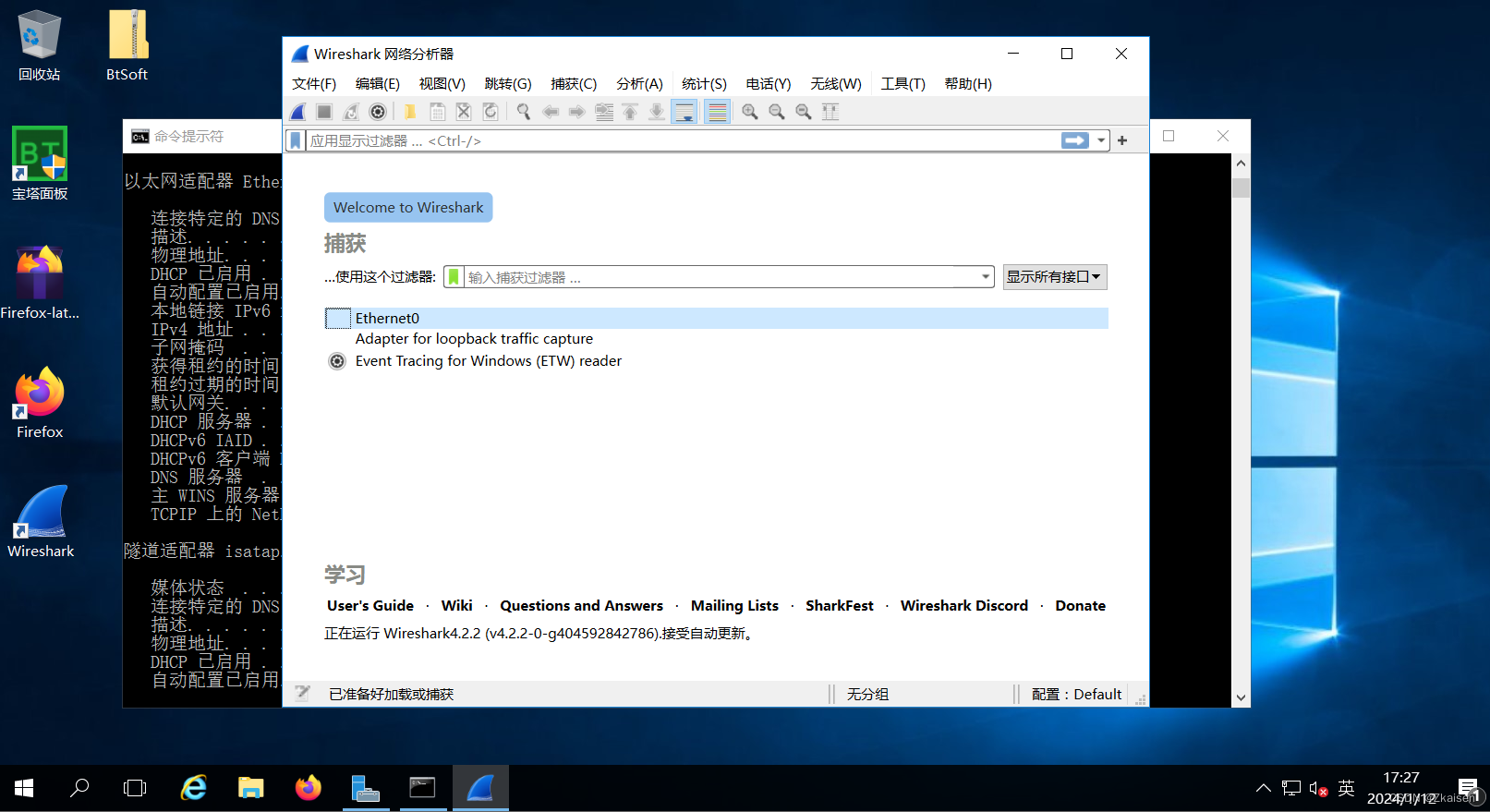Image resolution: width=1490 pixels, height=812 pixels.
Task: Go back to previous packet arrow
Action: [x=551, y=112]
